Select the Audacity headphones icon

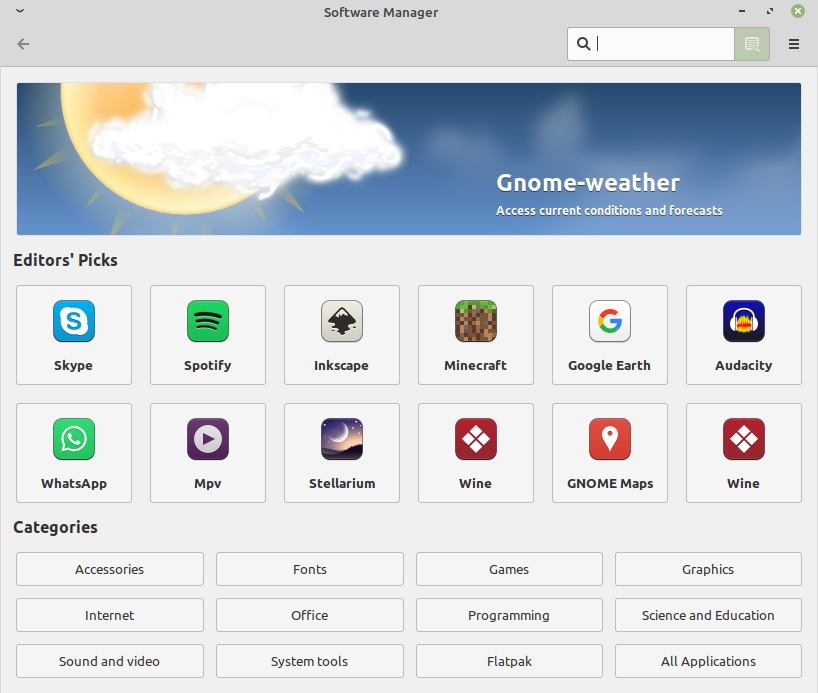[x=743, y=322]
